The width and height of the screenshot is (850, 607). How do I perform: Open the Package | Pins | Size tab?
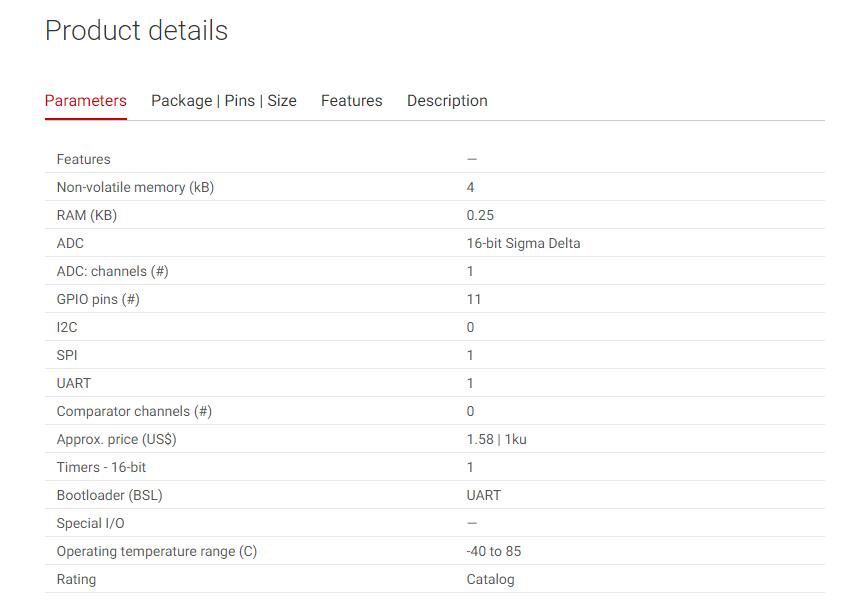(x=224, y=101)
